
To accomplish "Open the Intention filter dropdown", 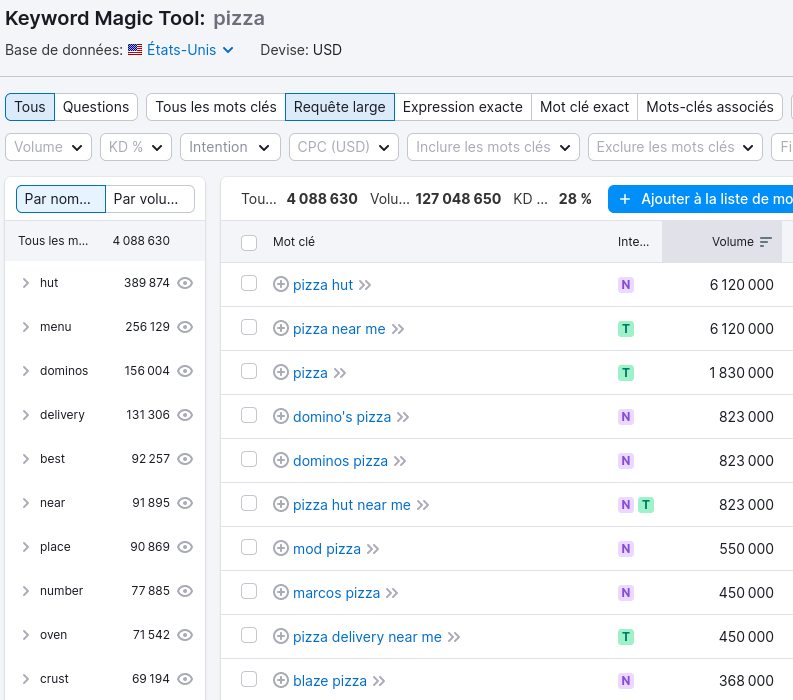I will (x=230, y=147).
